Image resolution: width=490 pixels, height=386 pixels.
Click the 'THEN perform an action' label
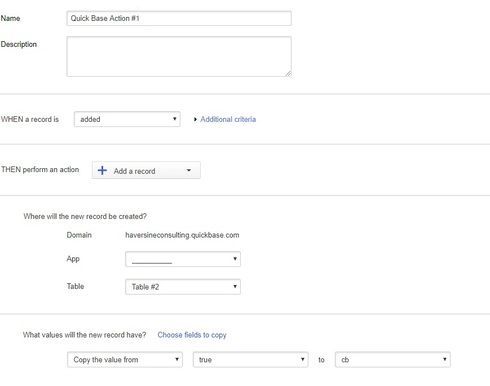[x=40, y=169]
